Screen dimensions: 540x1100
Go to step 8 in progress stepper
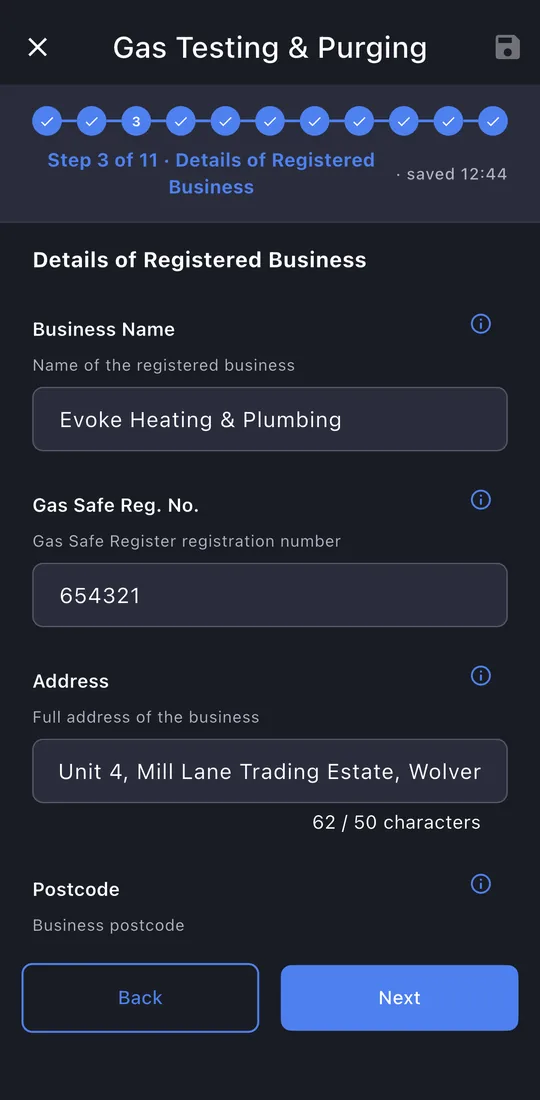[359, 121]
